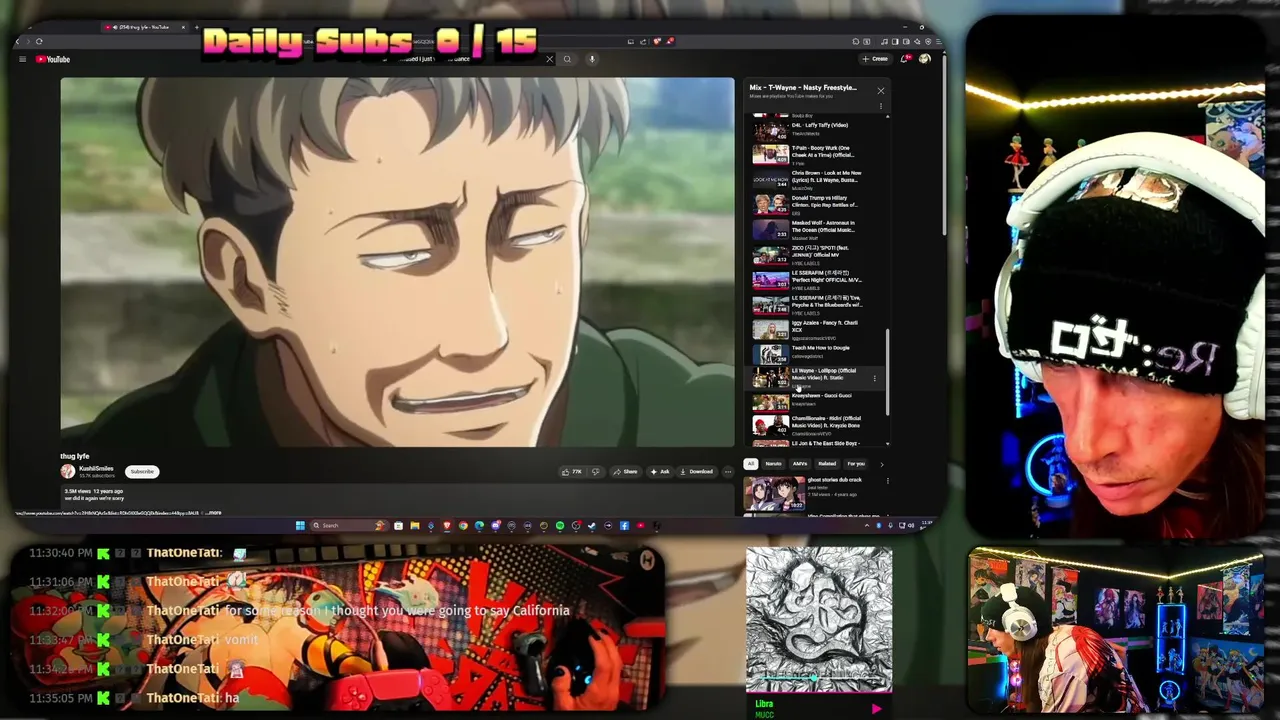Open the KushiiSmiles channel name link

[96, 468]
